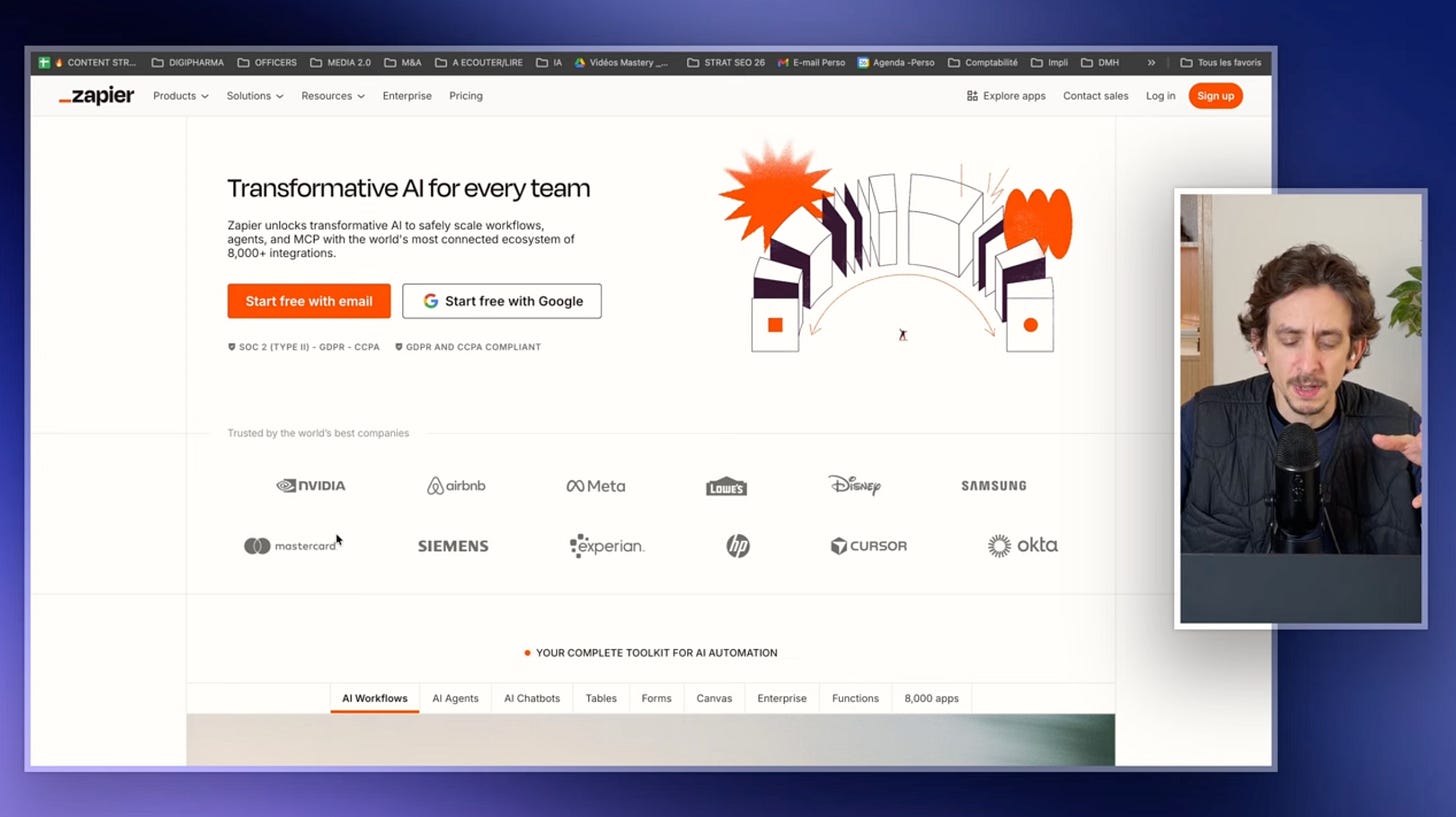The image size is (1456, 817).
Task: Open the MEDIA 2.0 bookmark folder
Action: [x=341, y=62]
